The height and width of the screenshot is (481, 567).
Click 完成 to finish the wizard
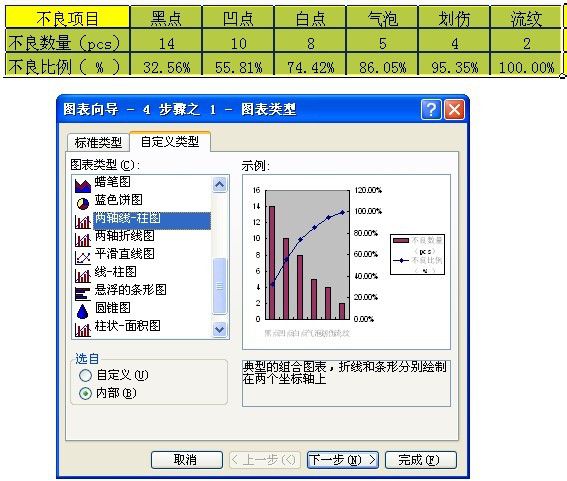click(421, 460)
